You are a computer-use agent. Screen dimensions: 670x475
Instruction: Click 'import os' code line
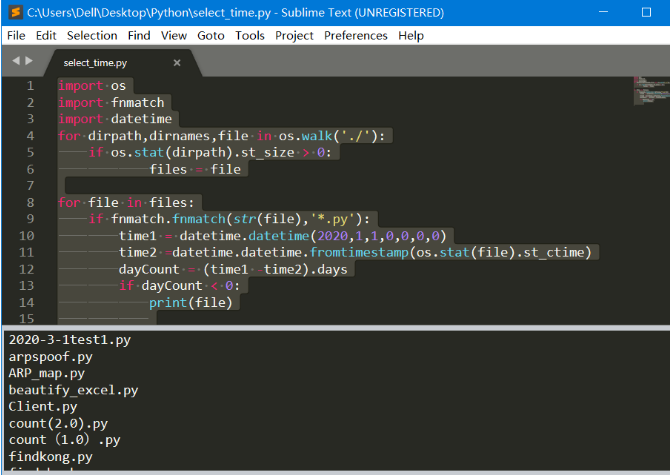pos(92,86)
